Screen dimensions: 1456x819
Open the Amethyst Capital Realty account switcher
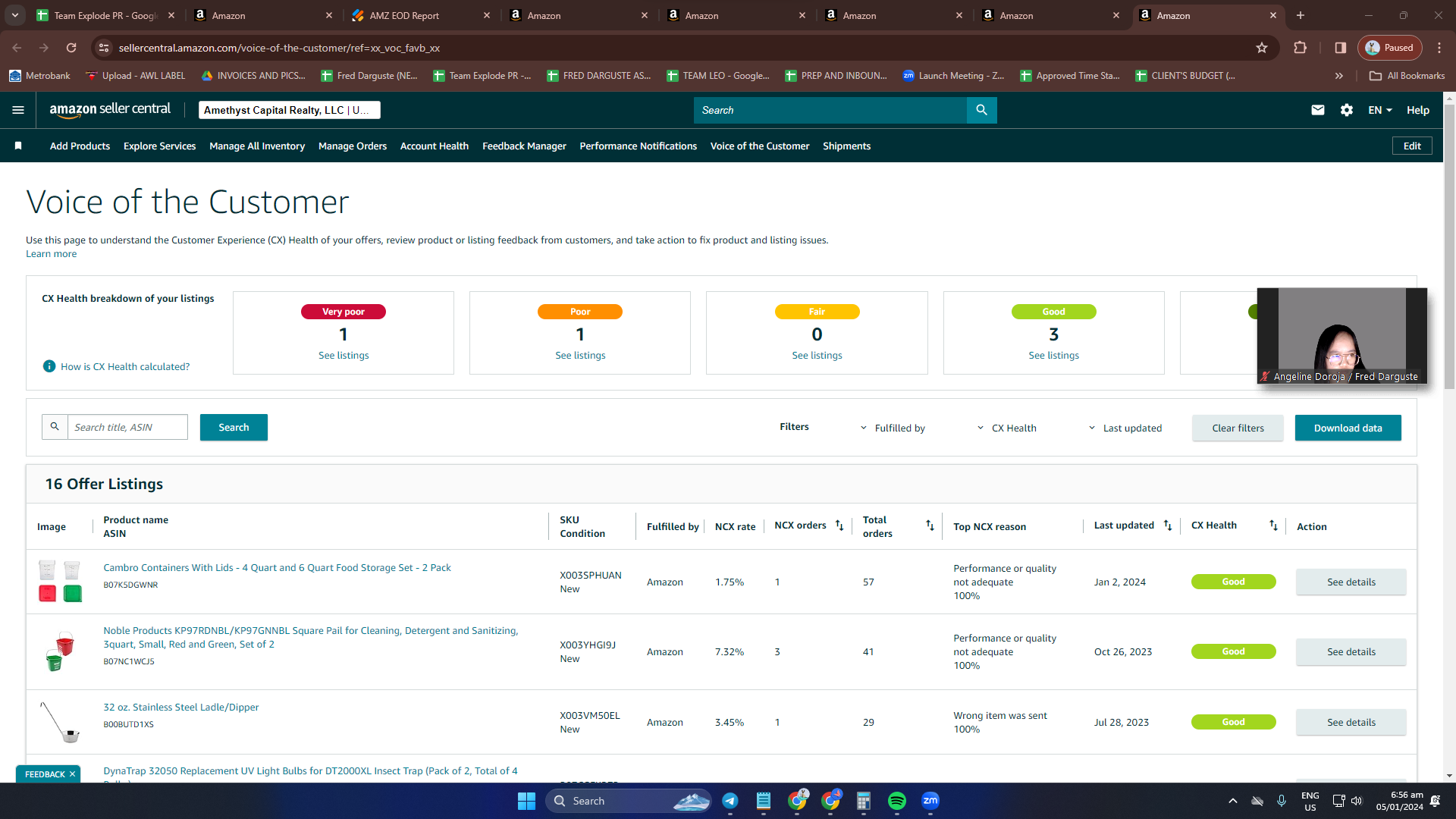[289, 110]
